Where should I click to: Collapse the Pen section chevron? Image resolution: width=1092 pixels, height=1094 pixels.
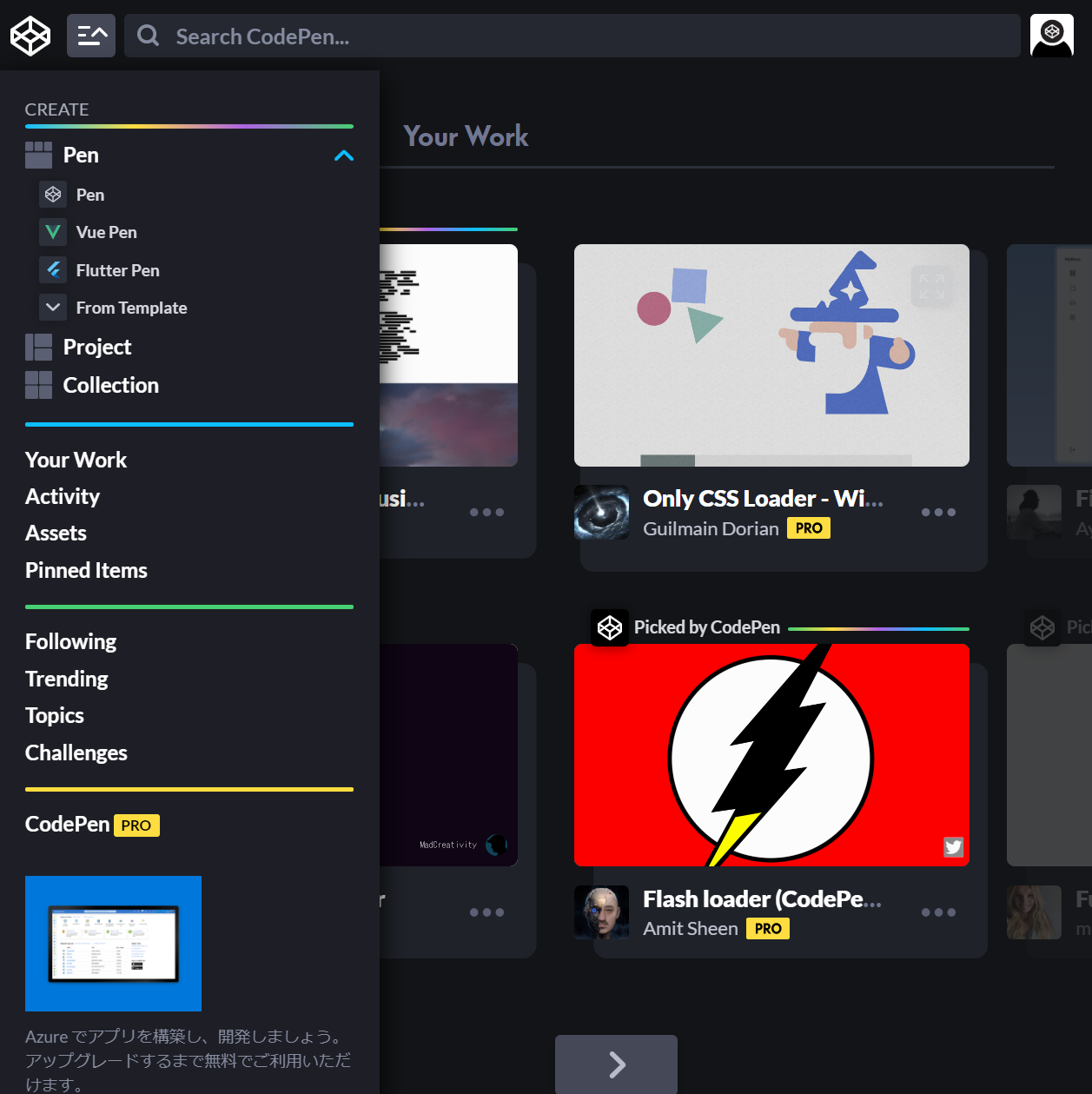344,156
